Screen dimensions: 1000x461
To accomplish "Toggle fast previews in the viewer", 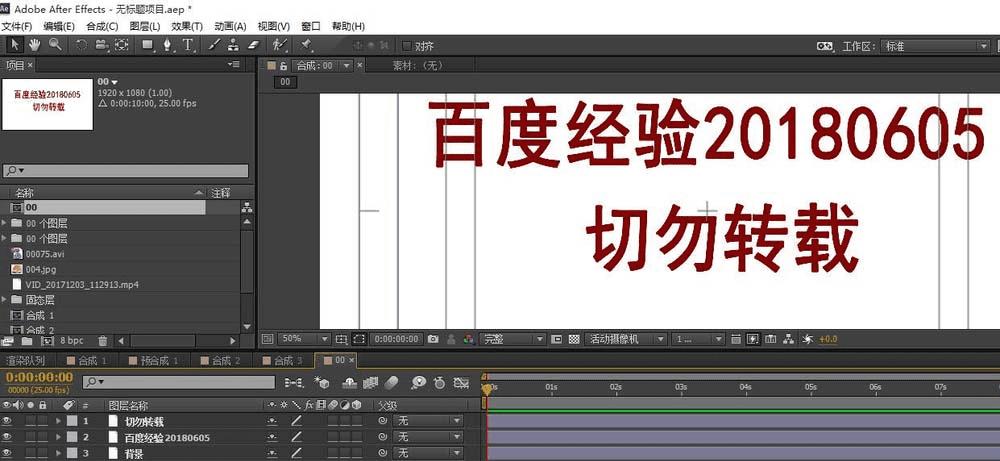I will pyautogui.click(x=754, y=339).
